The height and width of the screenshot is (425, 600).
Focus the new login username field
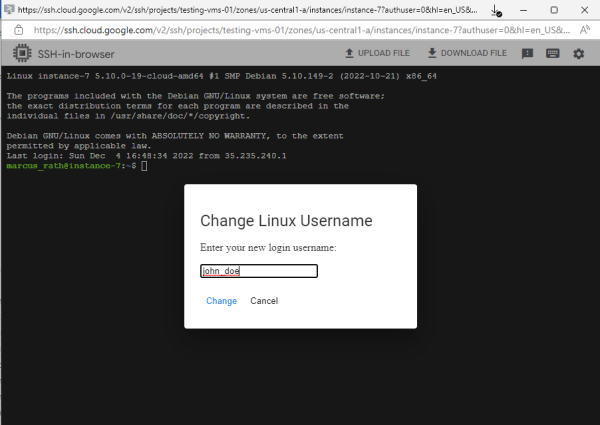coord(259,271)
